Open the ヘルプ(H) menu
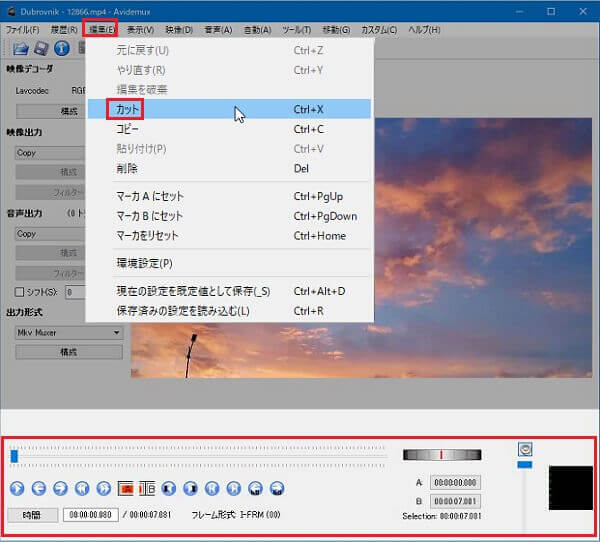Viewport: 600px width, 542px height. coord(424,30)
